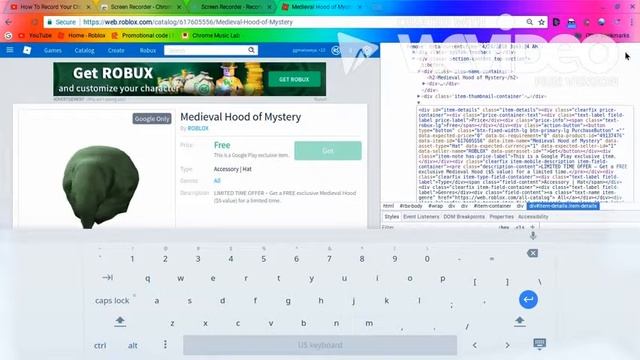
Task: Tap the right arrow key on keyboard
Action: pos(507,345)
